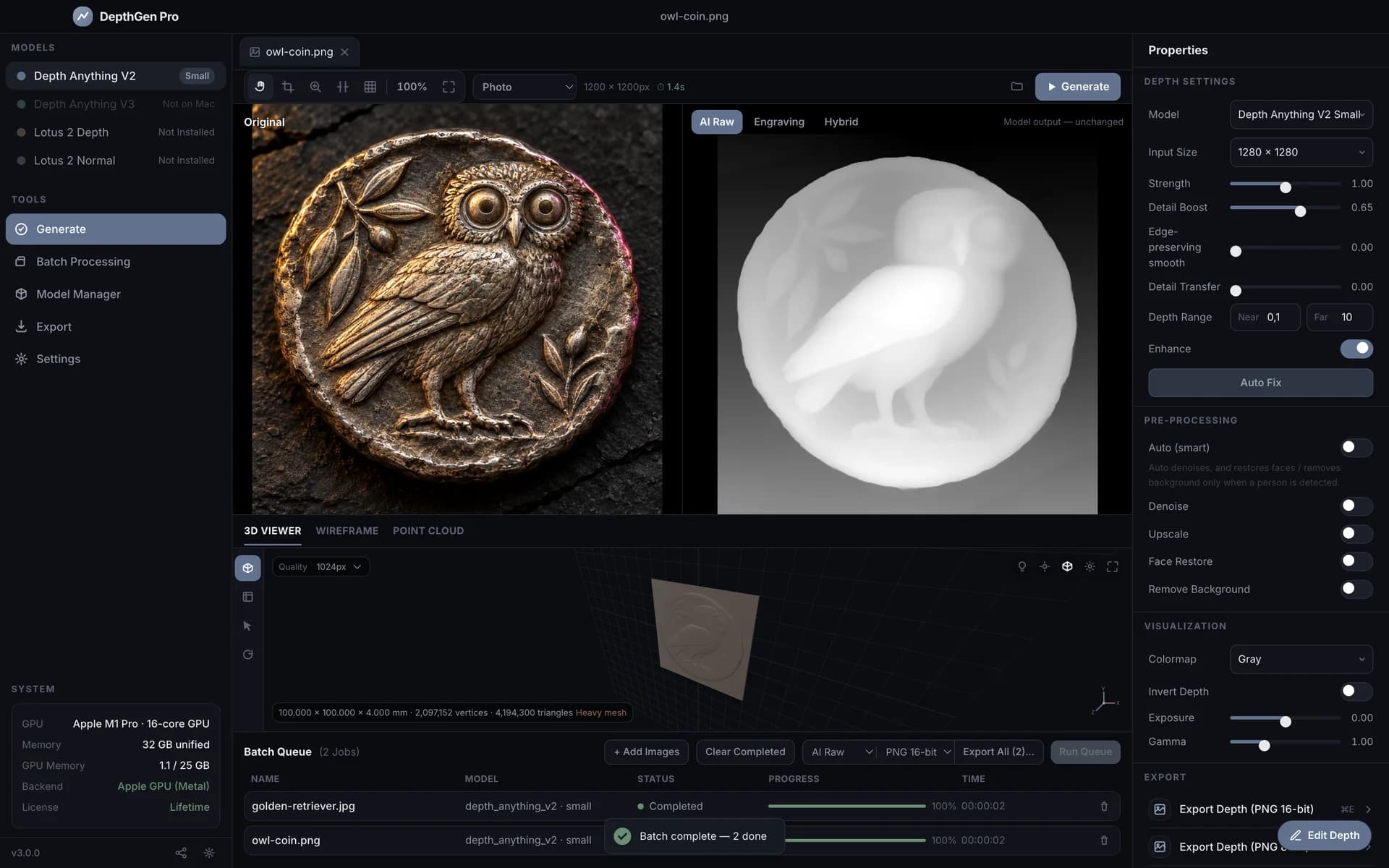
Task: Click the solid shading cube icon
Action: (x=1067, y=566)
